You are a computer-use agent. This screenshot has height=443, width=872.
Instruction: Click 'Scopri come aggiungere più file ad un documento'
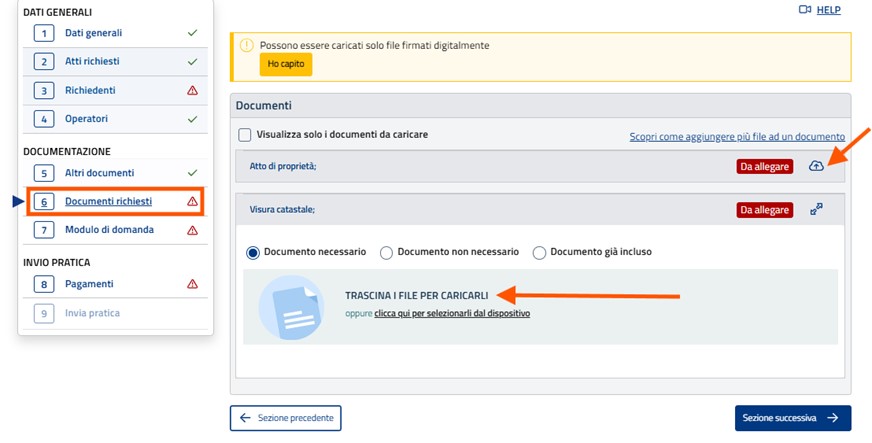click(x=737, y=136)
